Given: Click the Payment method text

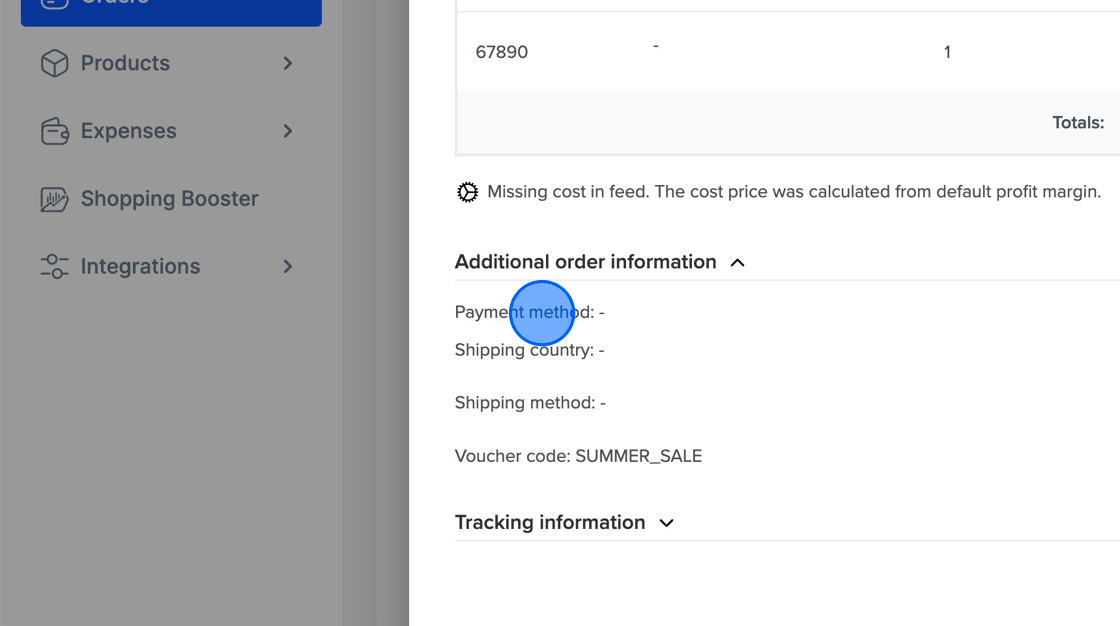Looking at the screenshot, I should coord(508,312).
